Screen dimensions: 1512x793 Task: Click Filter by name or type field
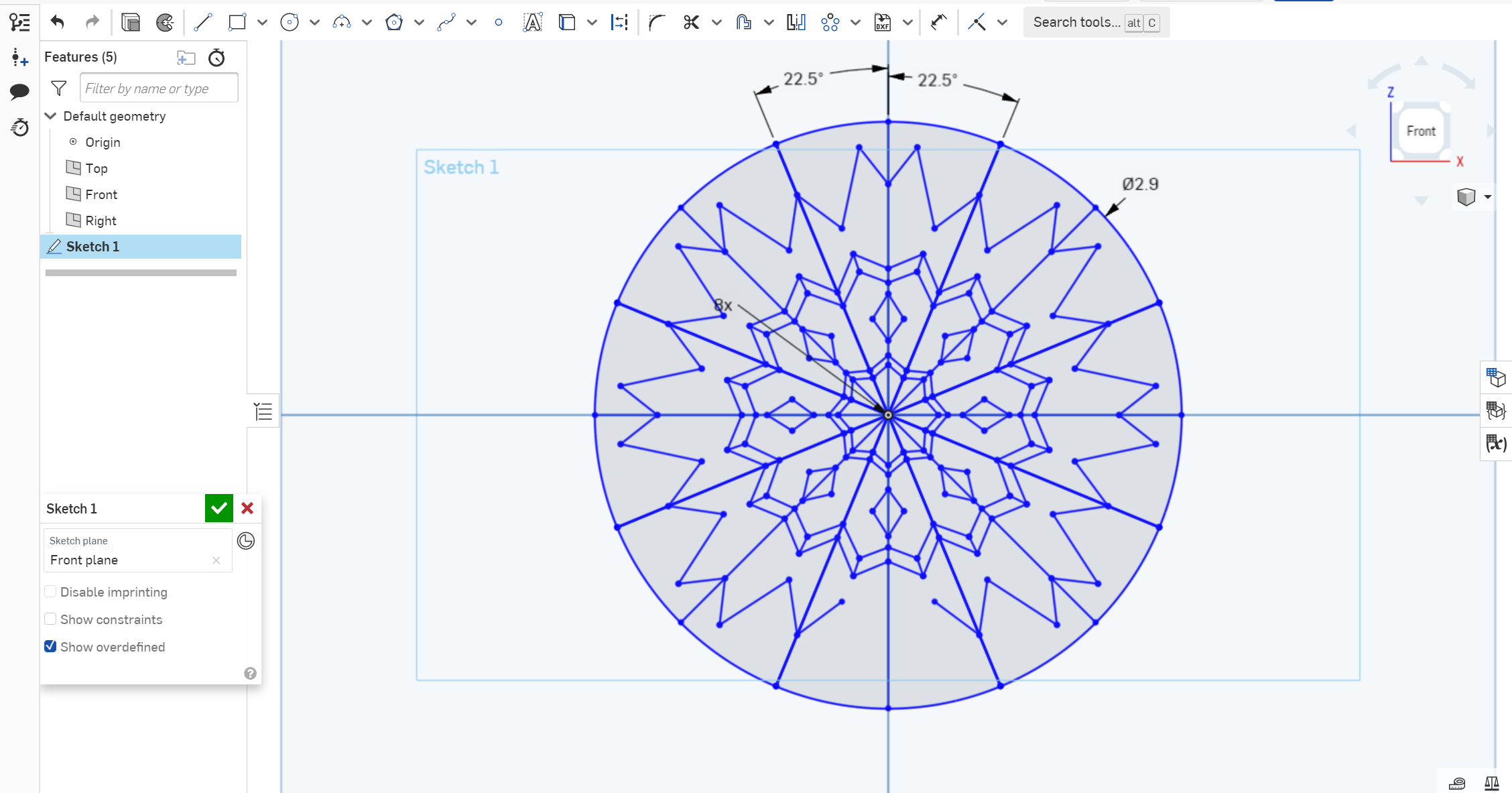tap(155, 88)
